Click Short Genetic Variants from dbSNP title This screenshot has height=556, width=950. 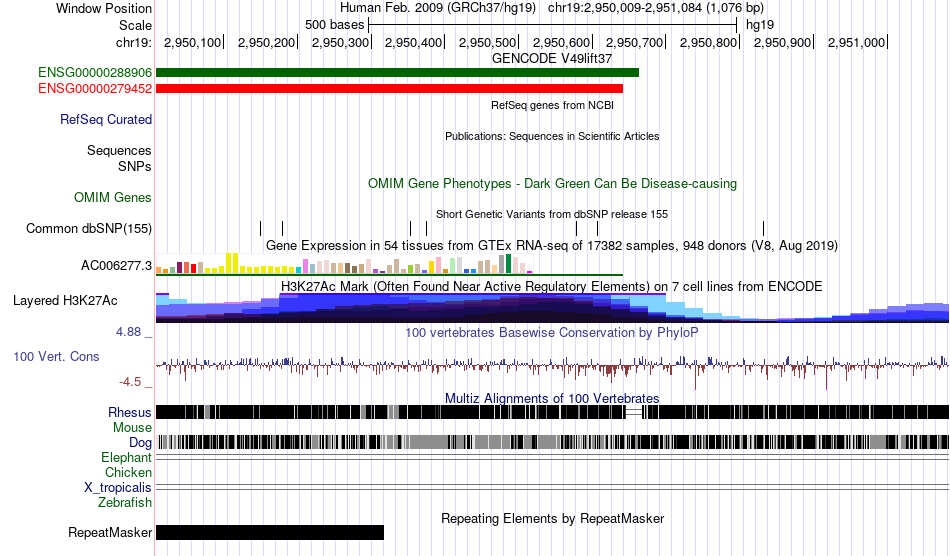(x=552, y=214)
